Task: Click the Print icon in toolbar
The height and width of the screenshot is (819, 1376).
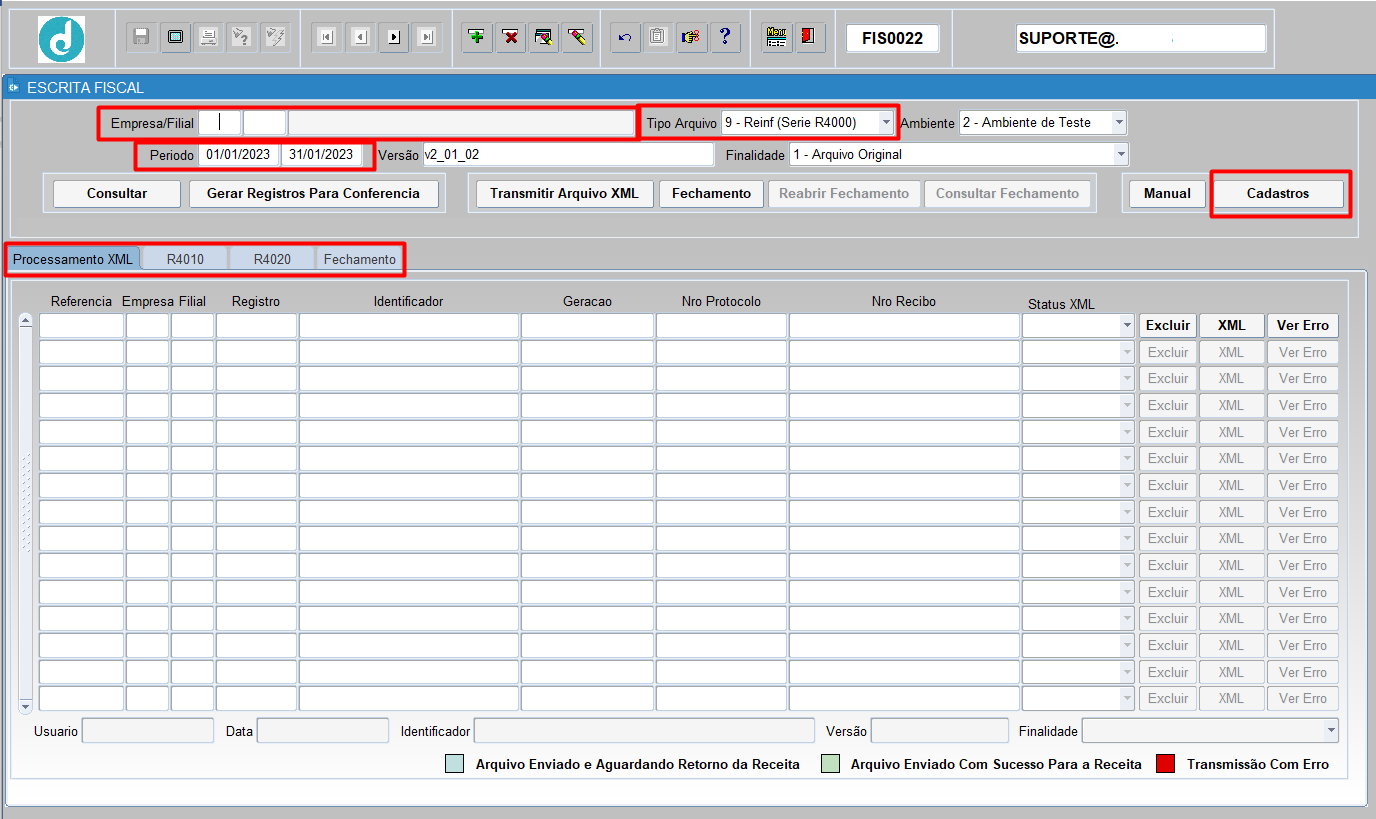Action: coord(208,37)
